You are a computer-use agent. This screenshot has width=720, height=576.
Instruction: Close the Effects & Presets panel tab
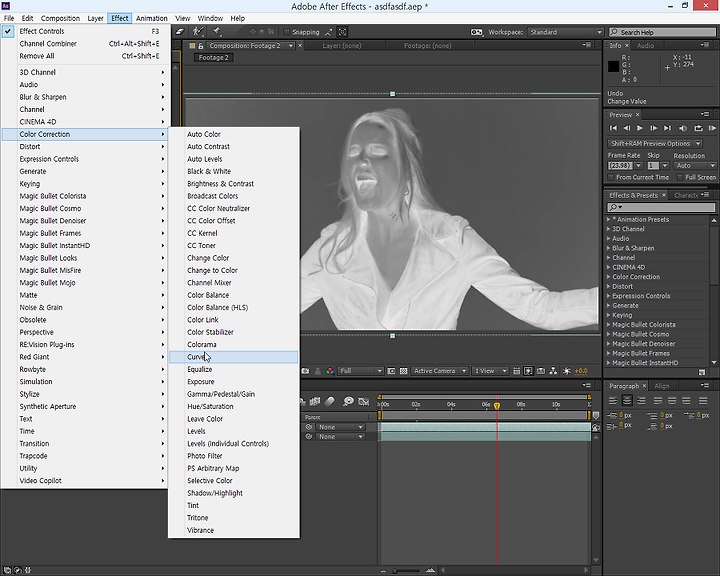[x=664, y=195]
